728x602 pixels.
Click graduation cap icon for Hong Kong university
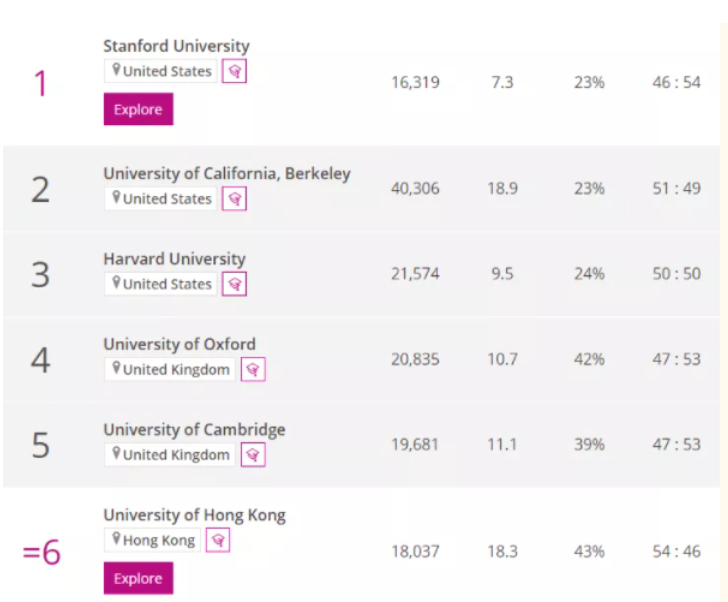(218, 540)
